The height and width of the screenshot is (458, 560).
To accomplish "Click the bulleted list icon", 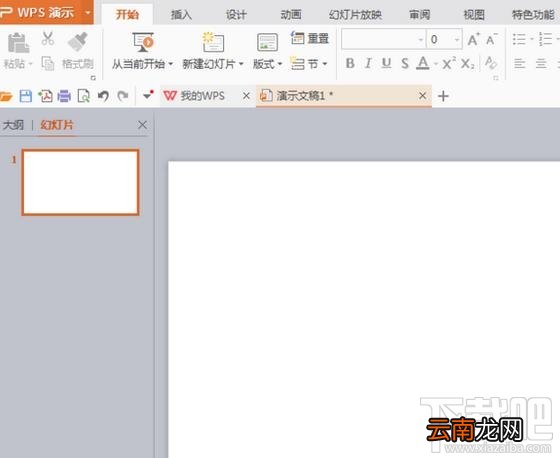I will pyautogui.click(x=519, y=39).
